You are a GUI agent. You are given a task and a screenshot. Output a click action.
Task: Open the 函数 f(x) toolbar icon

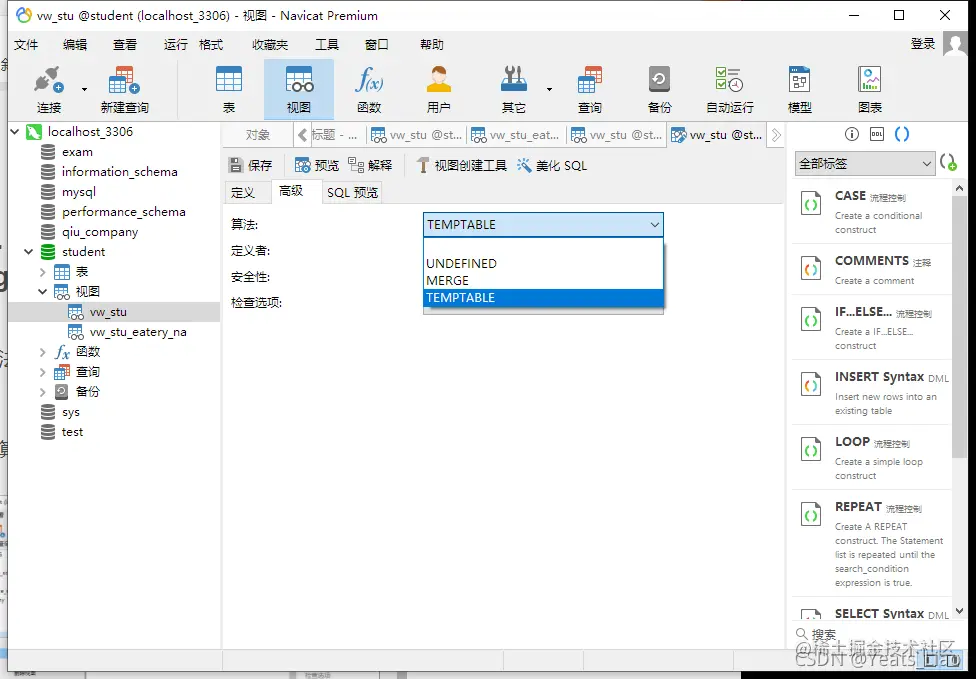(x=369, y=90)
